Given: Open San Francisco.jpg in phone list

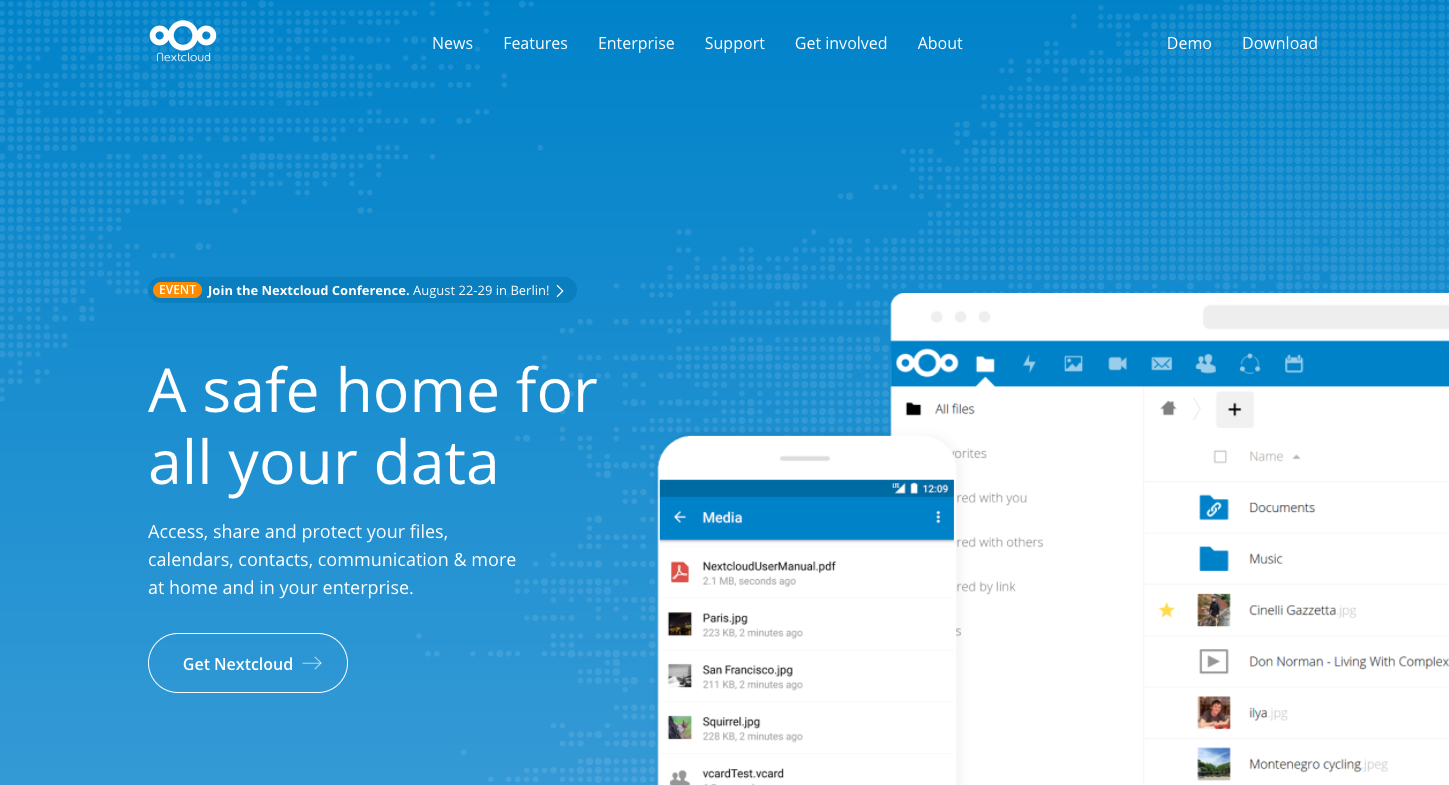Looking at the screenshot, I should pyautogui.click(x=807, y=676).
